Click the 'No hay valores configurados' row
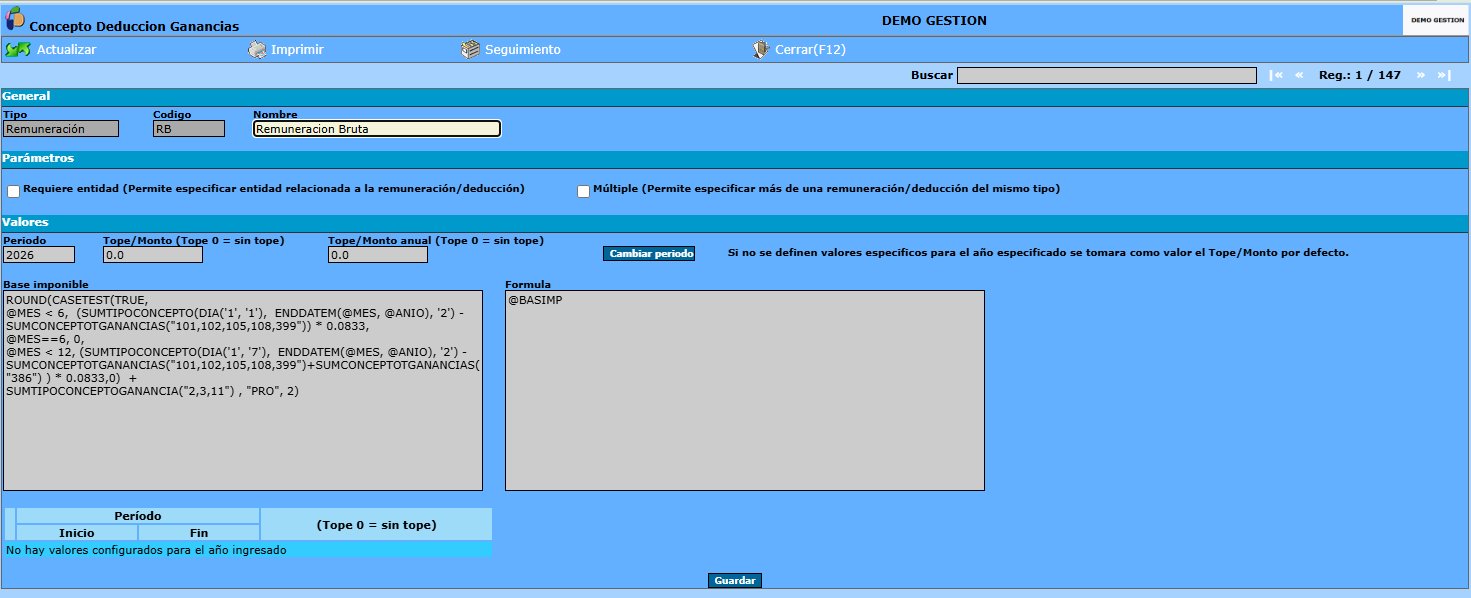The height and width of the screenshot is (598, 1471). (247, 550)
